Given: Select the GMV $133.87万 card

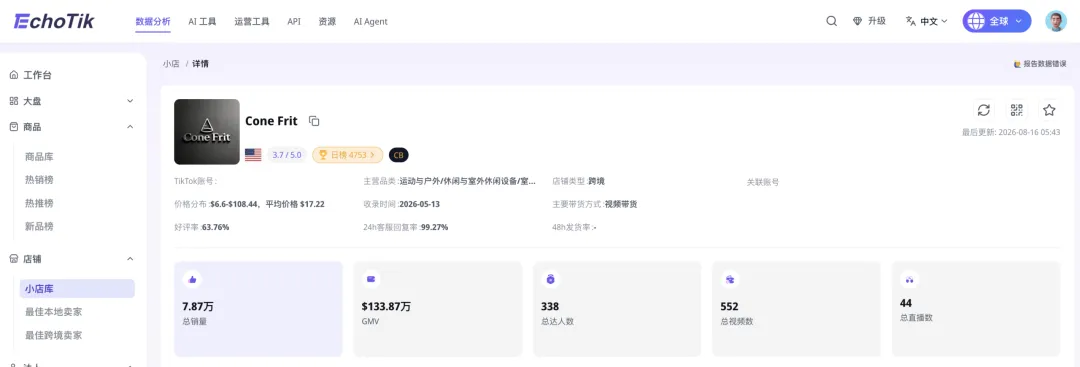Looking at the screenshot, I should 437,309.
